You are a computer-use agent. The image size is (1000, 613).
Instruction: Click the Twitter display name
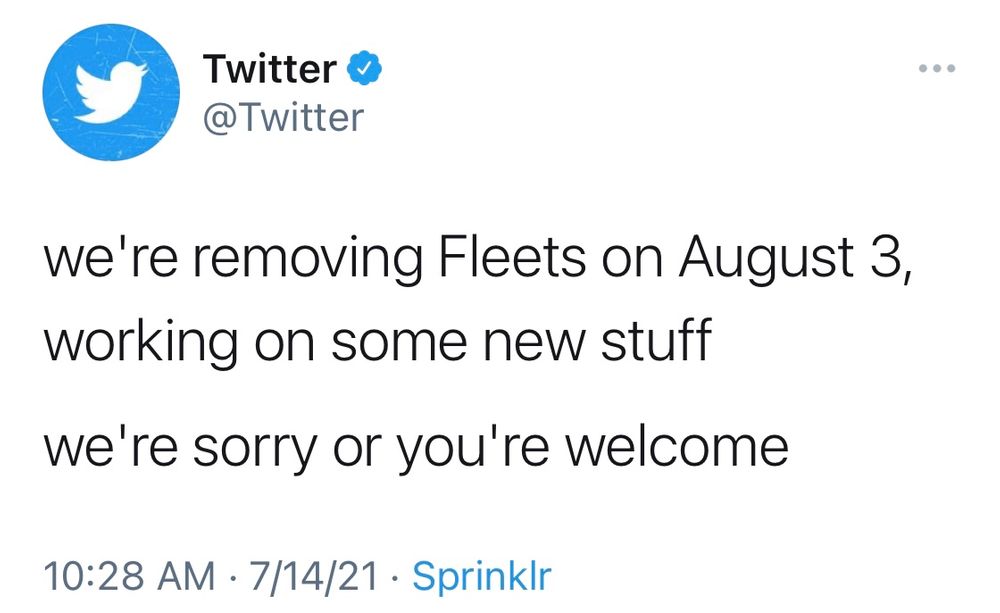pos(269,70)
